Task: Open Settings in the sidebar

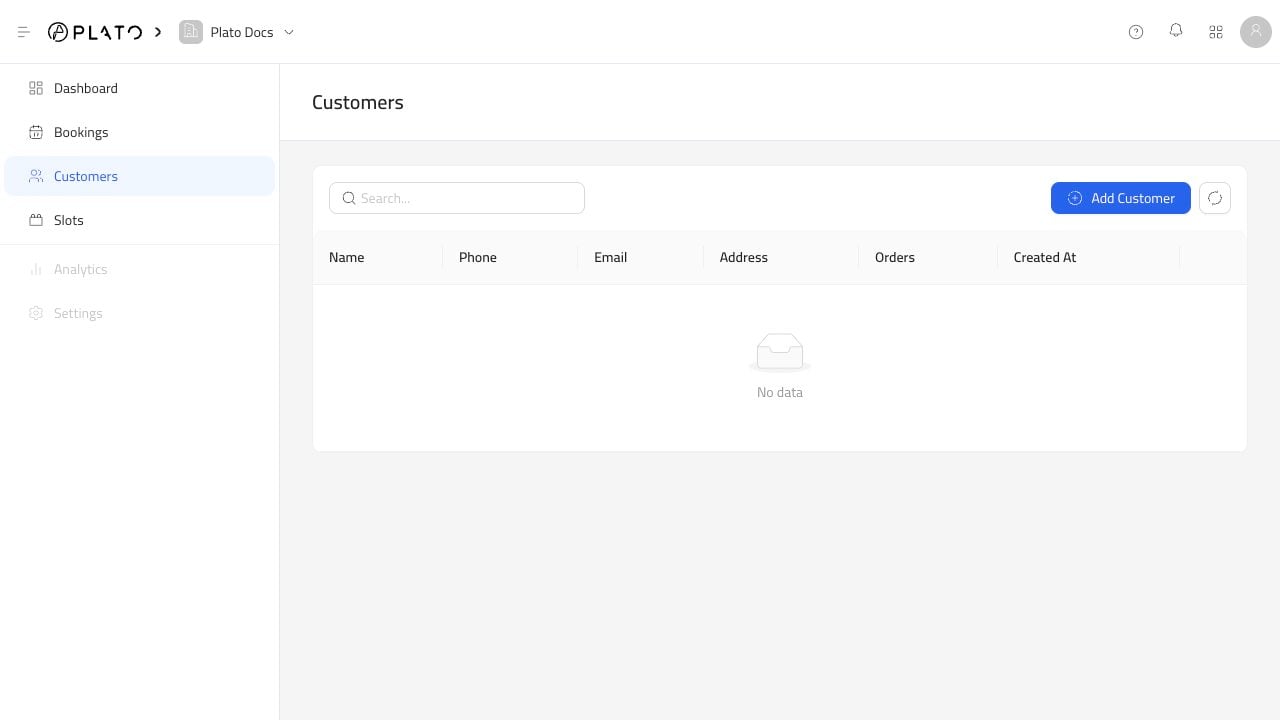Action: coord(140,313)
